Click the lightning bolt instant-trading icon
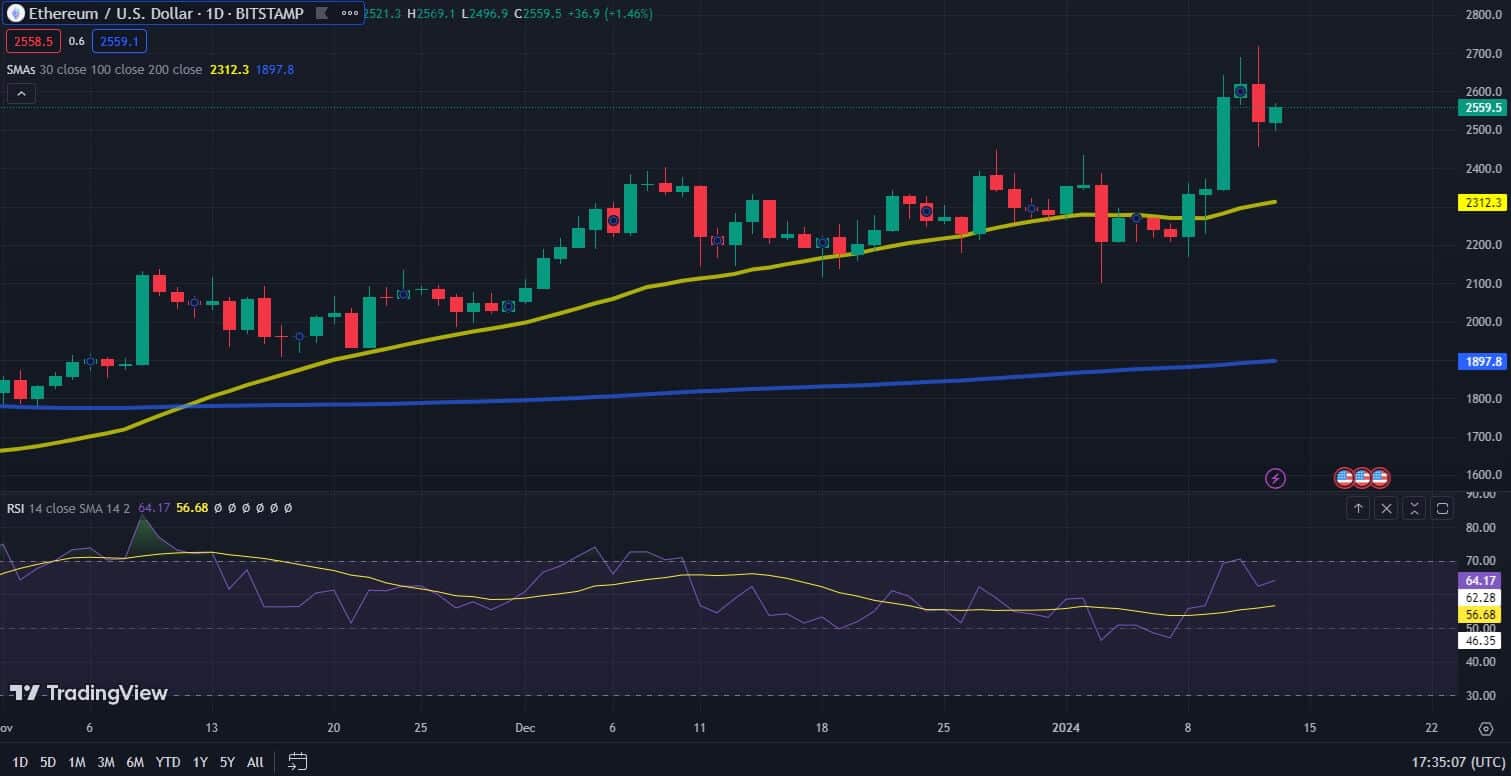 1274,478
